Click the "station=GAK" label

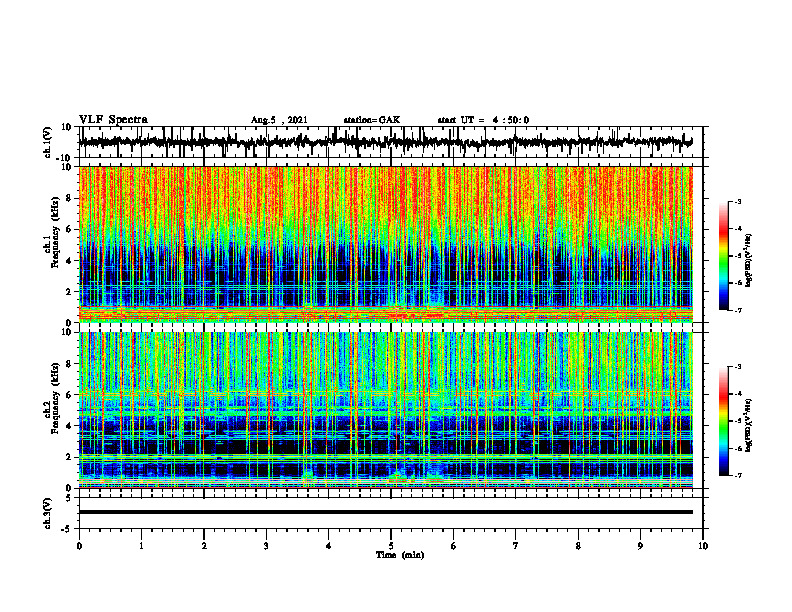372,120
